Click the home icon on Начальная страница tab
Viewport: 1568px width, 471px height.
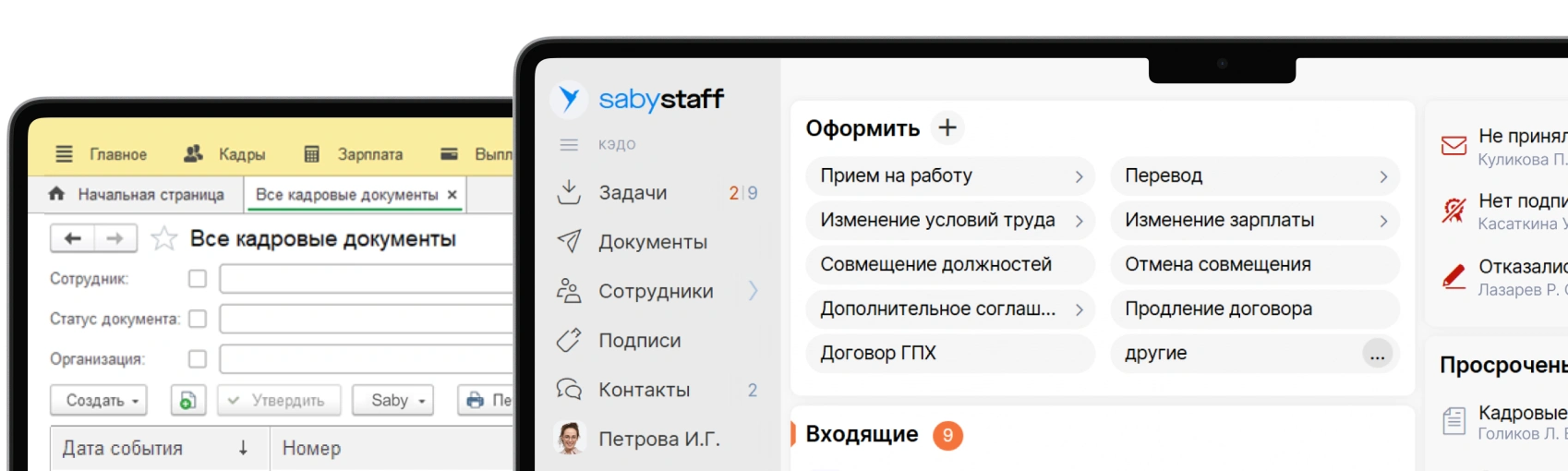(x=56, y=194)
